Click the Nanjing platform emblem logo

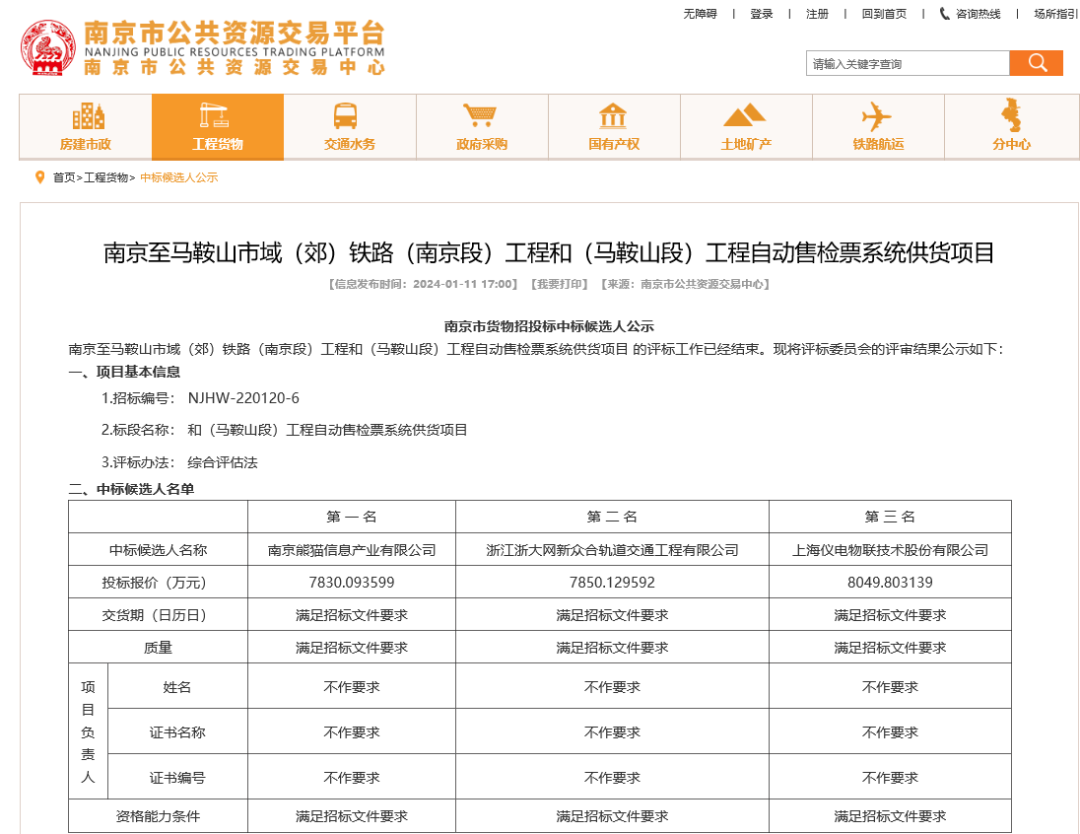pos(48,48)
